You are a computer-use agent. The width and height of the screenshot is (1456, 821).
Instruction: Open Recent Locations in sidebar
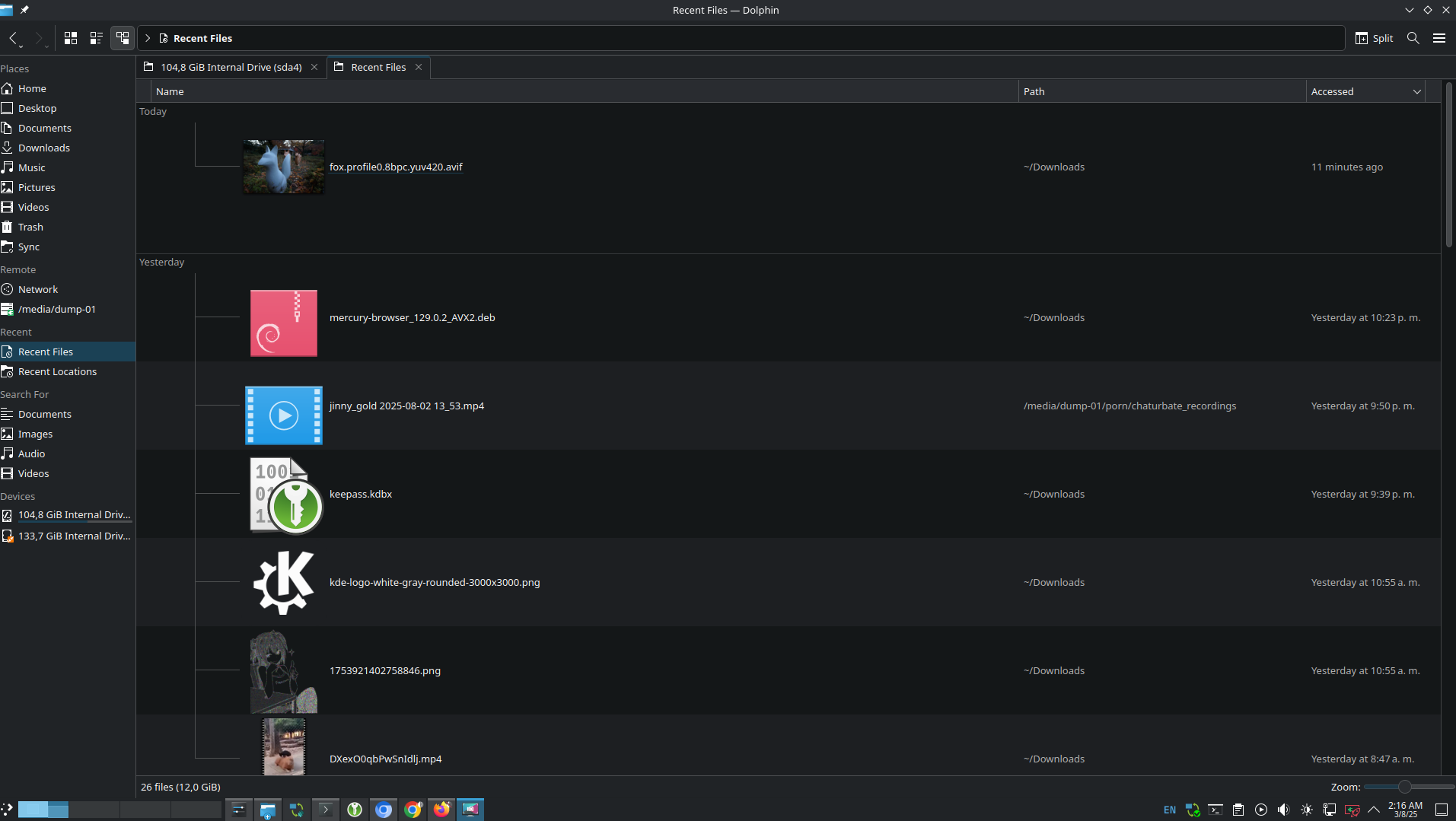[68, 371]
